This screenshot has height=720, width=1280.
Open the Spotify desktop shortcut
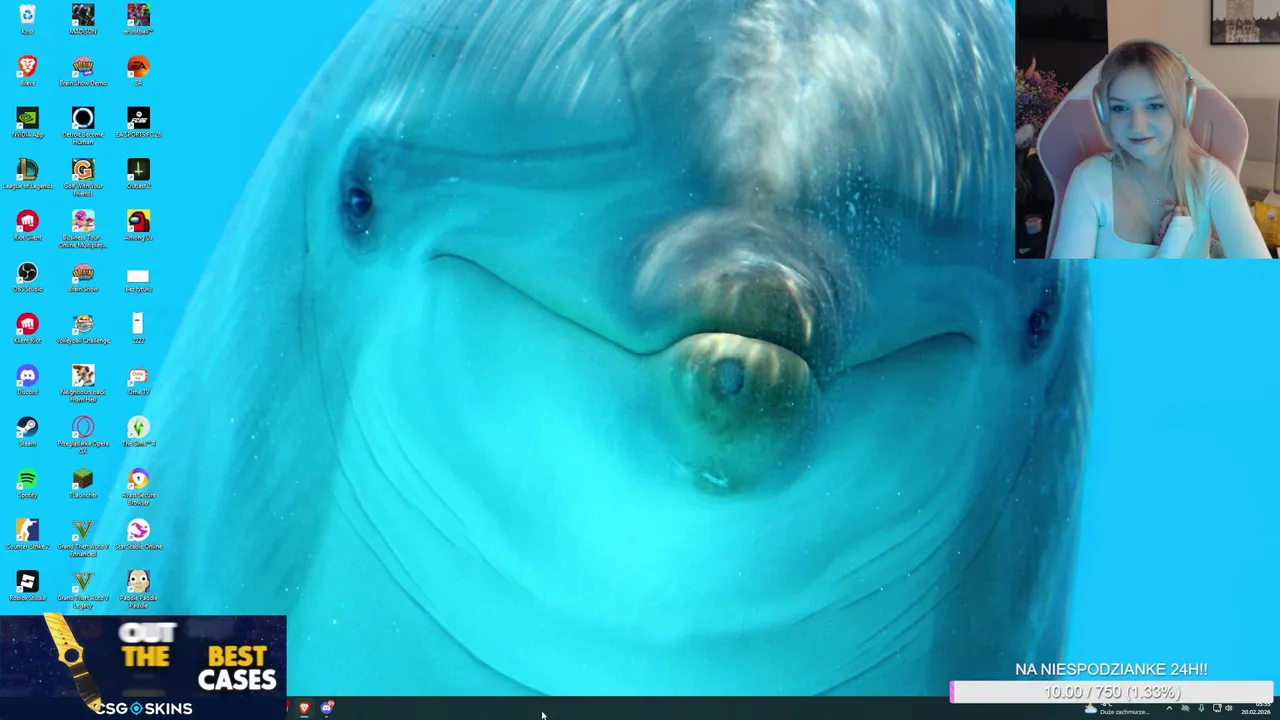click(x=27, y=483)
